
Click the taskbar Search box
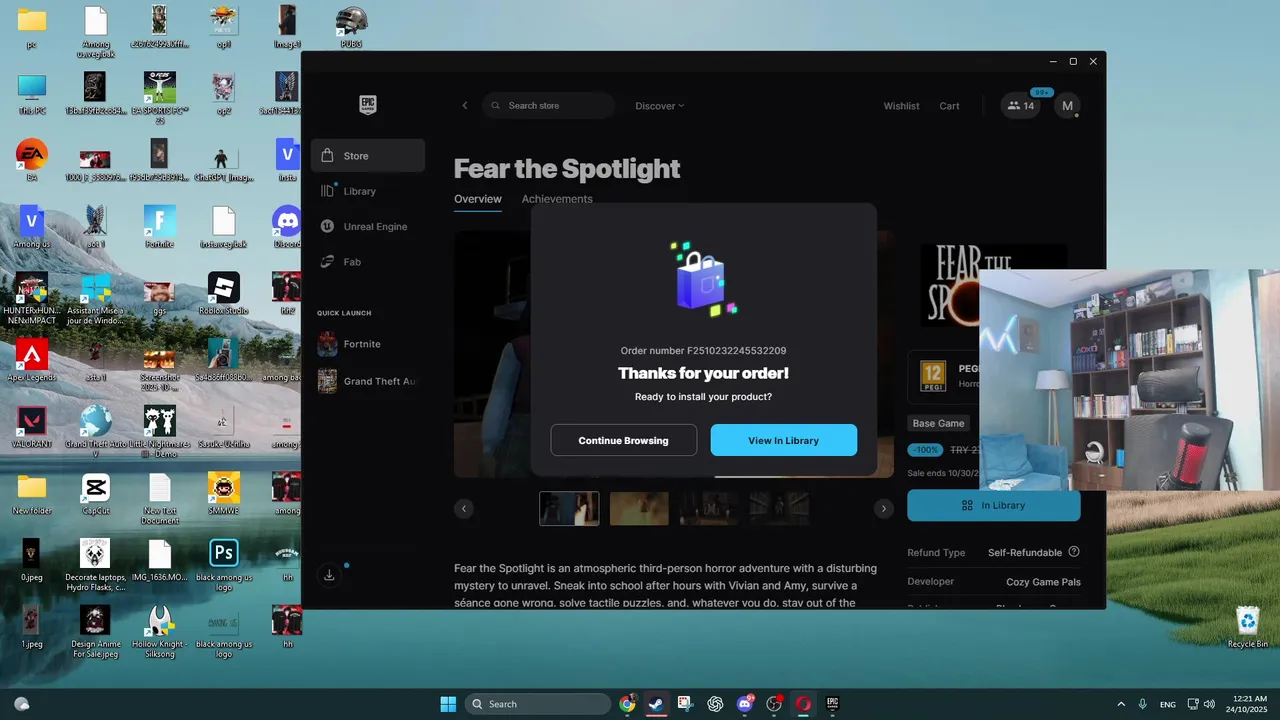(x=538, y=704)
